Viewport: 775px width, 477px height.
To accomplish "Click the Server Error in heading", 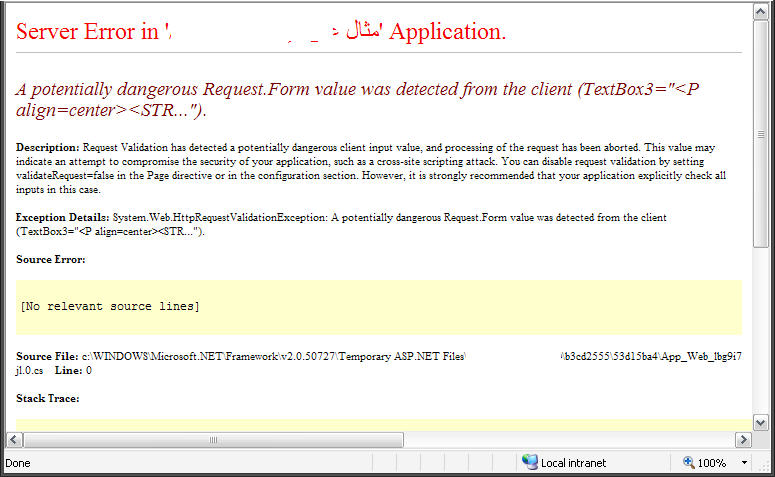I will tap(87, 32).
